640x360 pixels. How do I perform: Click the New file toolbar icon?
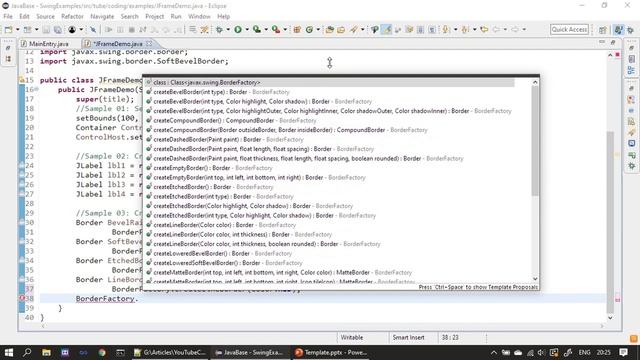tap(8, 29)
